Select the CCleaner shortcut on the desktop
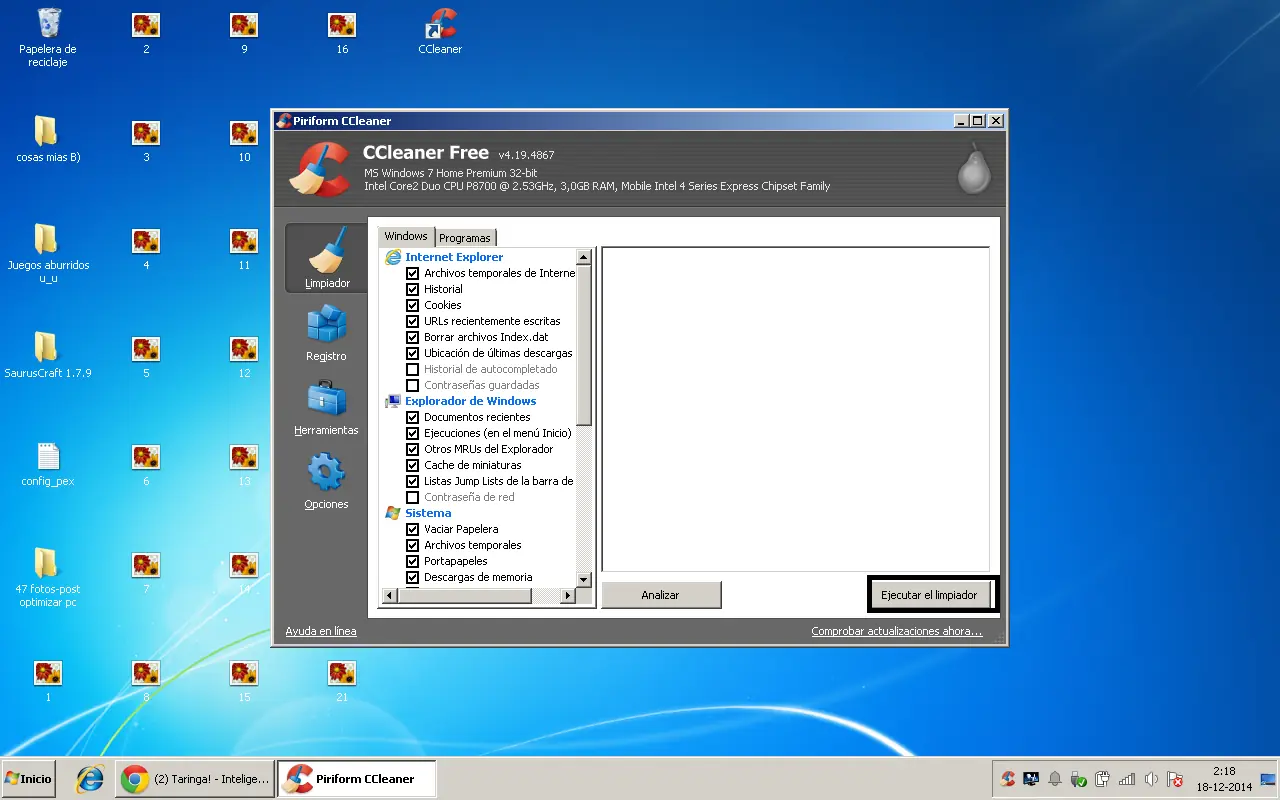 tap(440, 32)
